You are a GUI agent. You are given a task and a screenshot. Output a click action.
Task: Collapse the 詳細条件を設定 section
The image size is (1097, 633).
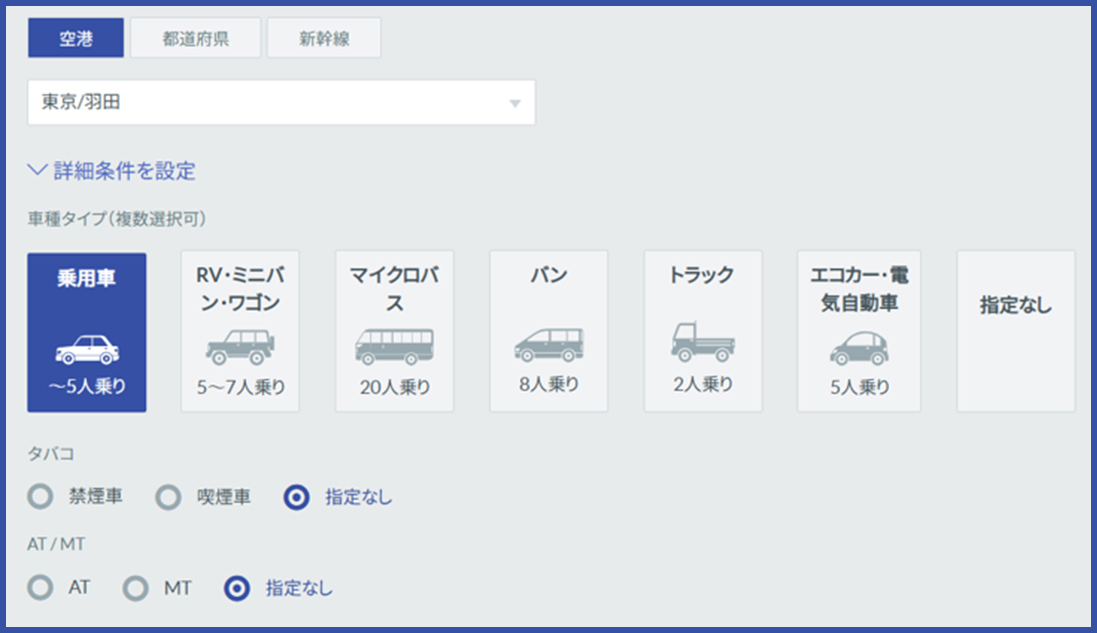coord(115,171)
